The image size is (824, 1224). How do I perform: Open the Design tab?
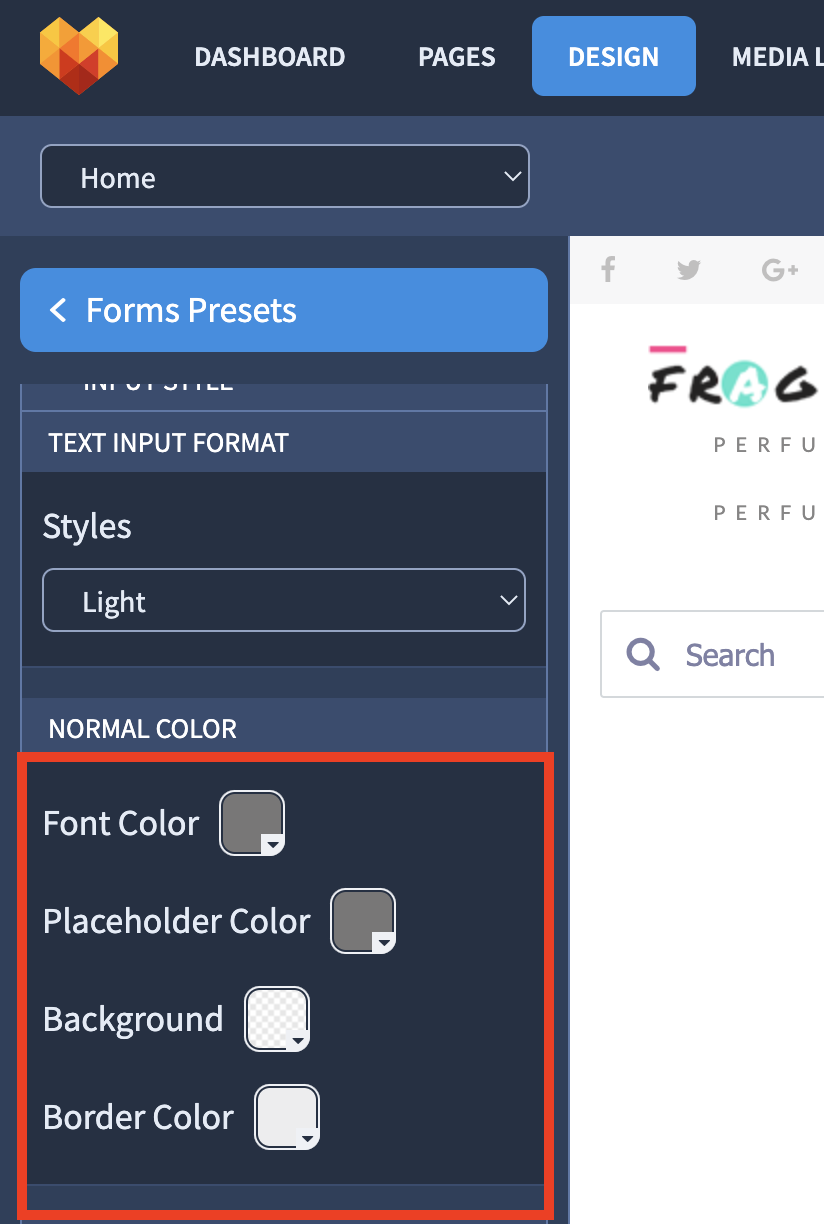click(x=614, y=56)
